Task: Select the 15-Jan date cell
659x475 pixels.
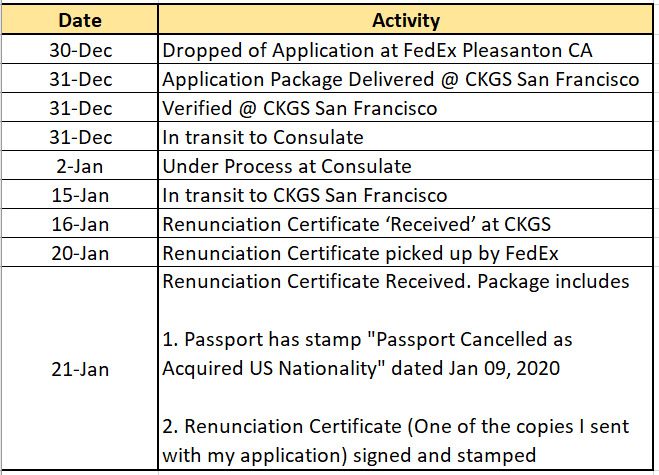Action: coord(80,195)
